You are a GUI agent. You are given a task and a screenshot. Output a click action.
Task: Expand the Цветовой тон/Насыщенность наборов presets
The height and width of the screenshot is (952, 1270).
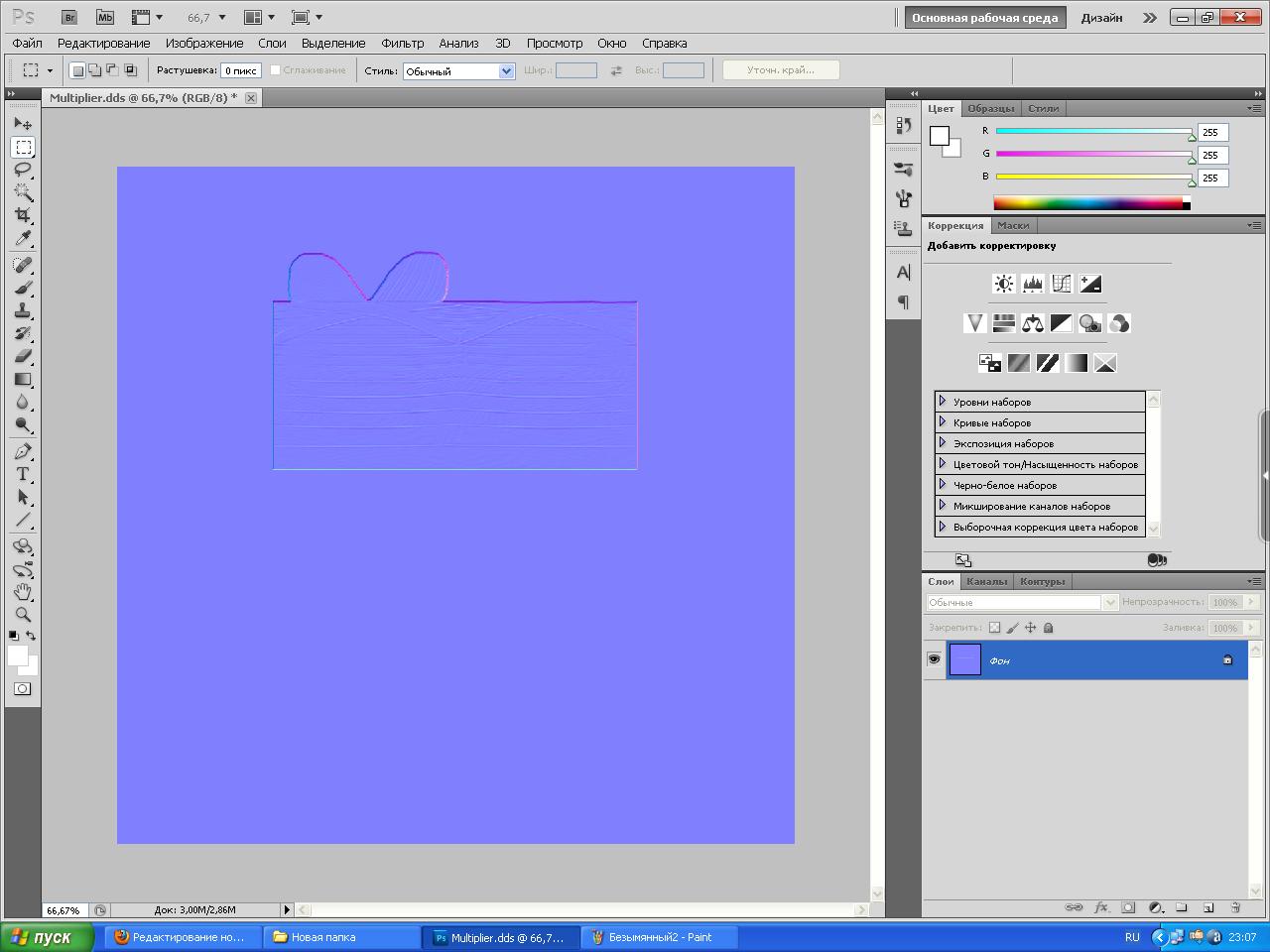(x=943, y=464)
